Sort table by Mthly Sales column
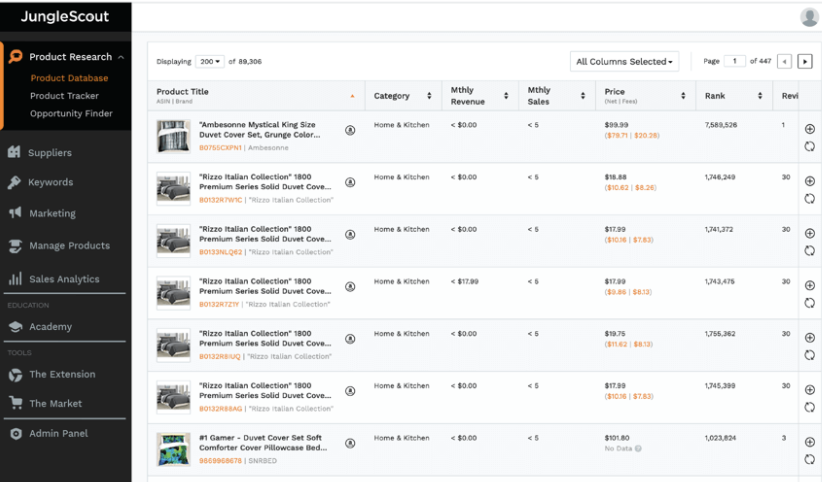Viewport: 822px width, 482px height. pos(582,95)
